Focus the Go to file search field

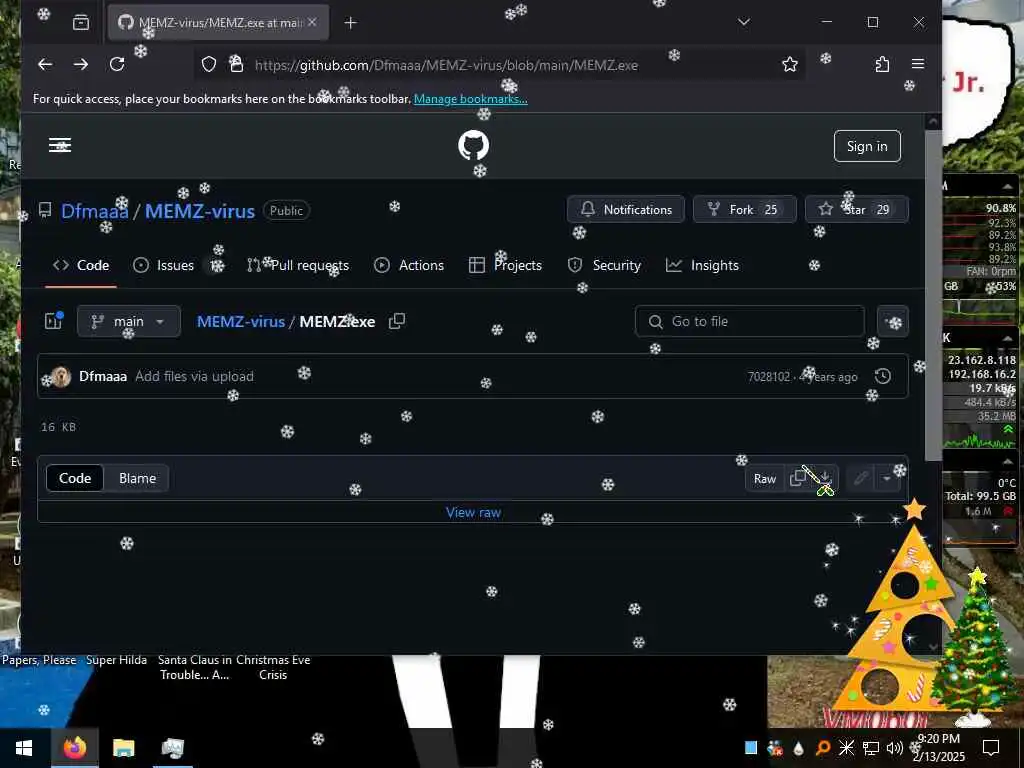pos(750,321)
